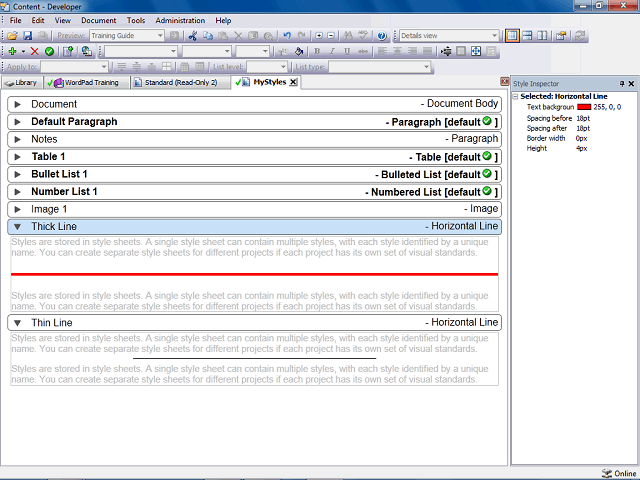This screenshot has width=640, height=480.
Task: Click the properties icon beside view buttons
Action: [x=561, y=36]
